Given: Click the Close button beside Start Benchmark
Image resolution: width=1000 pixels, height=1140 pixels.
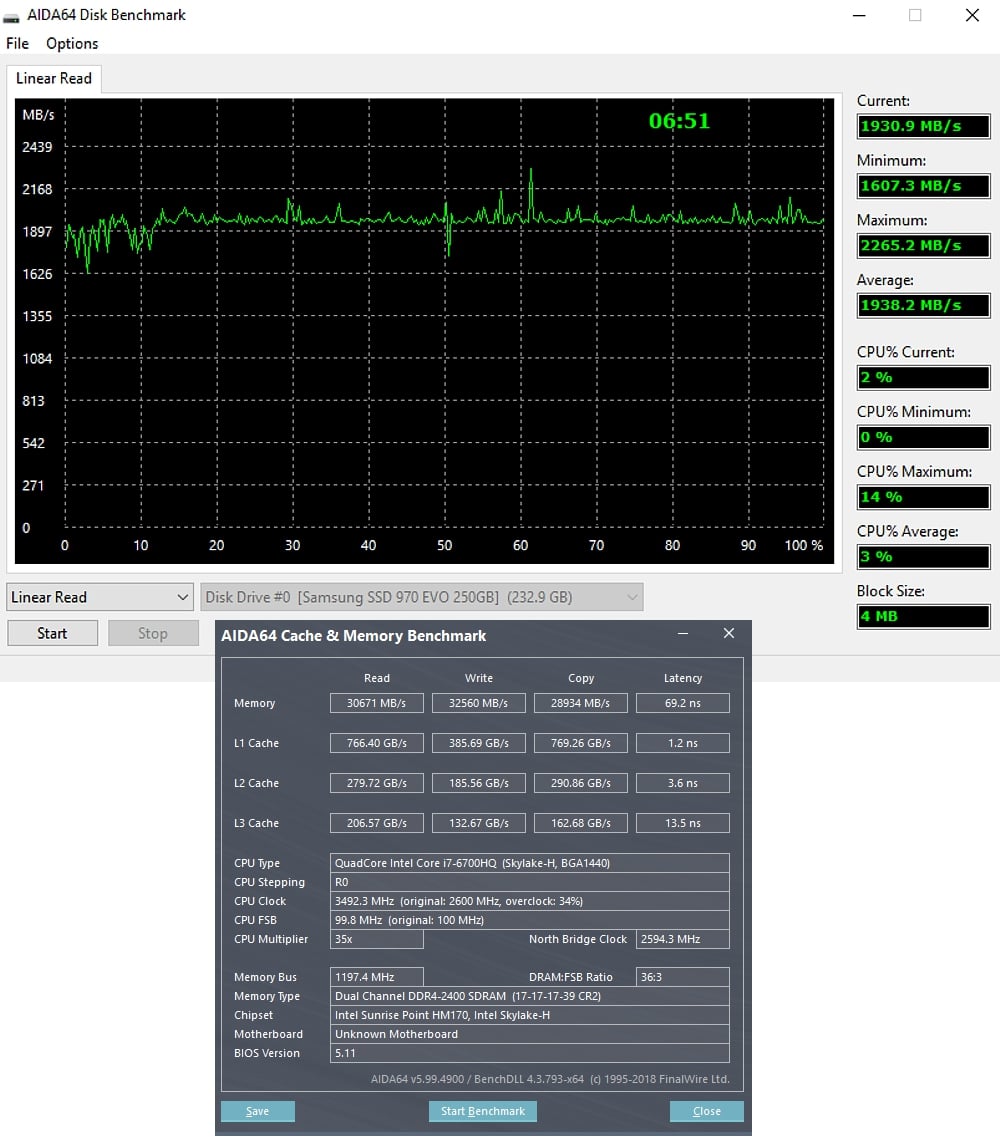Looking at the screenshot, I should 707,1111.
